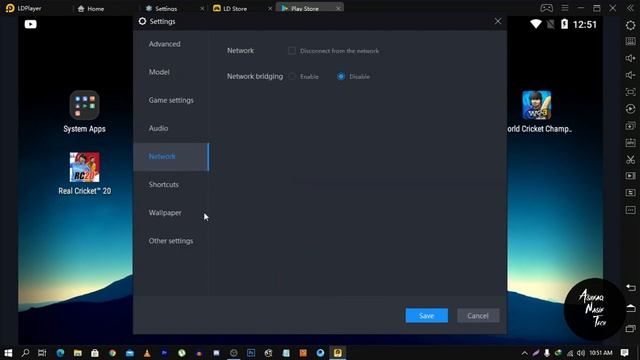The image size is (640, 360).
Task: Select the Network settings section
Action: [171, 157]
